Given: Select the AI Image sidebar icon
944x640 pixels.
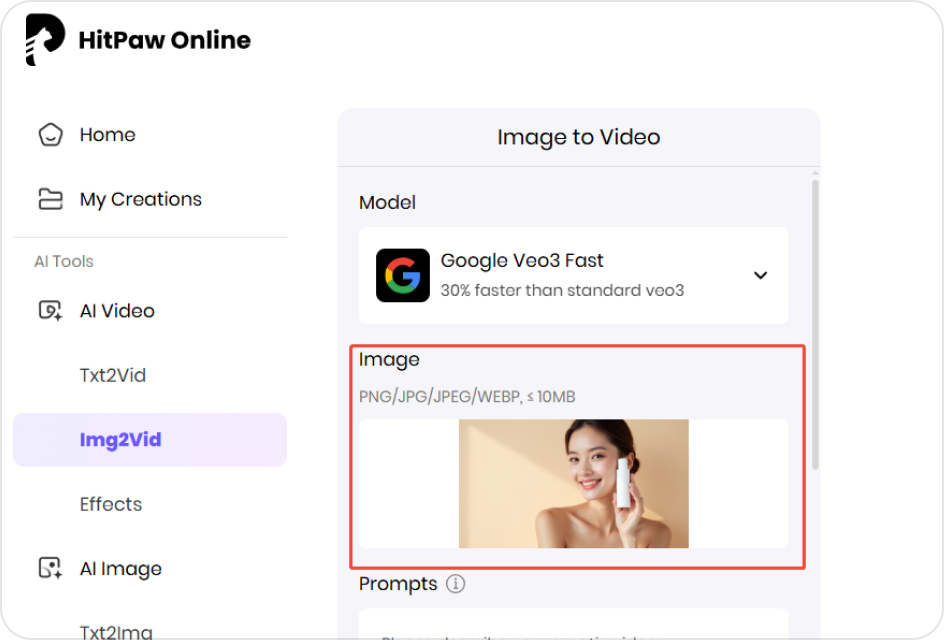Looking at the screenshot, I should (48, 568).
